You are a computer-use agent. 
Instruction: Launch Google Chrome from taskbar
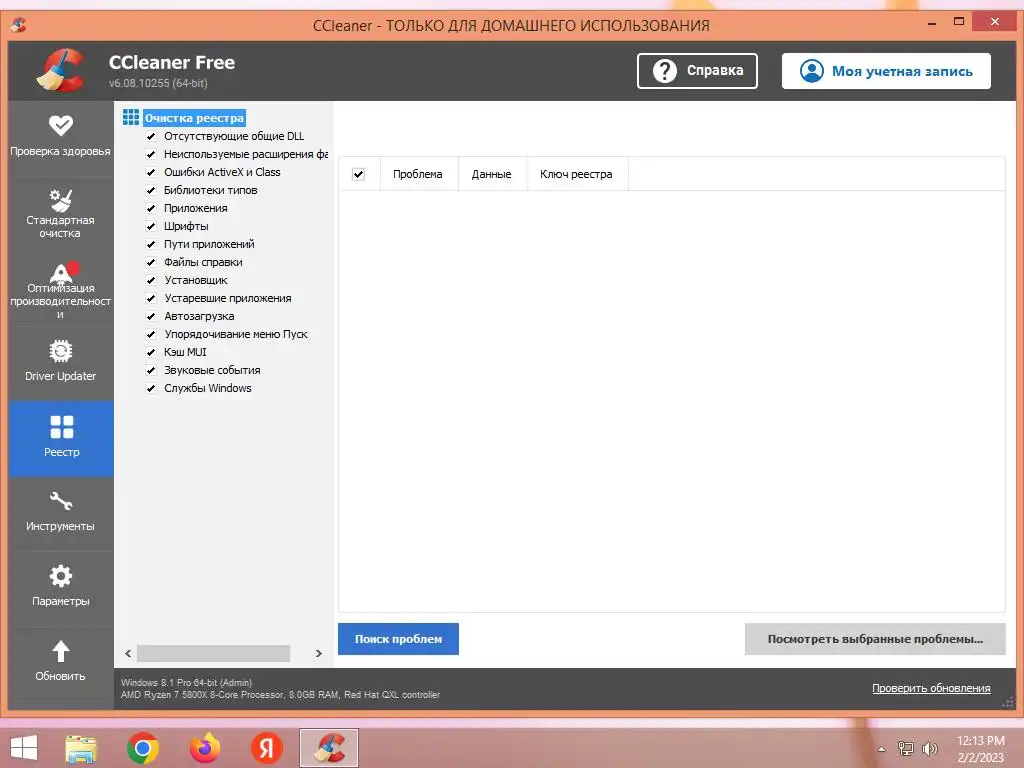click(143, 748)
